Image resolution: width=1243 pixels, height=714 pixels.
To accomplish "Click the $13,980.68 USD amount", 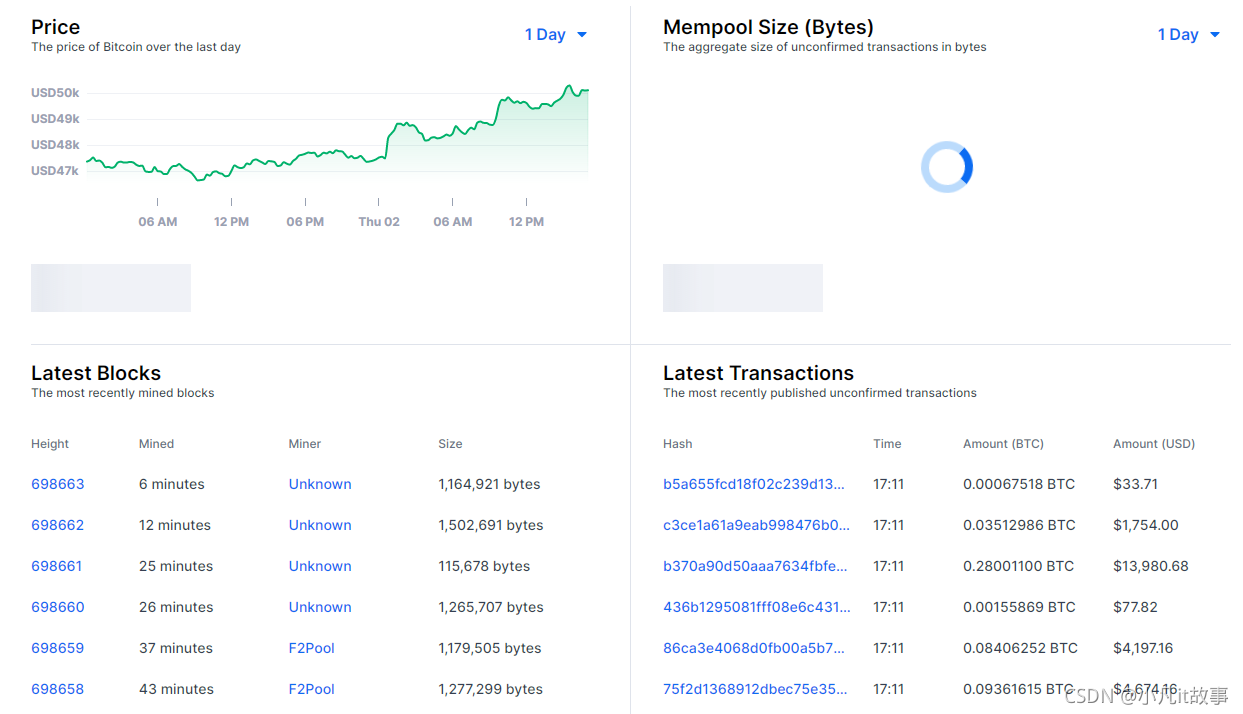I will 1151,566.
